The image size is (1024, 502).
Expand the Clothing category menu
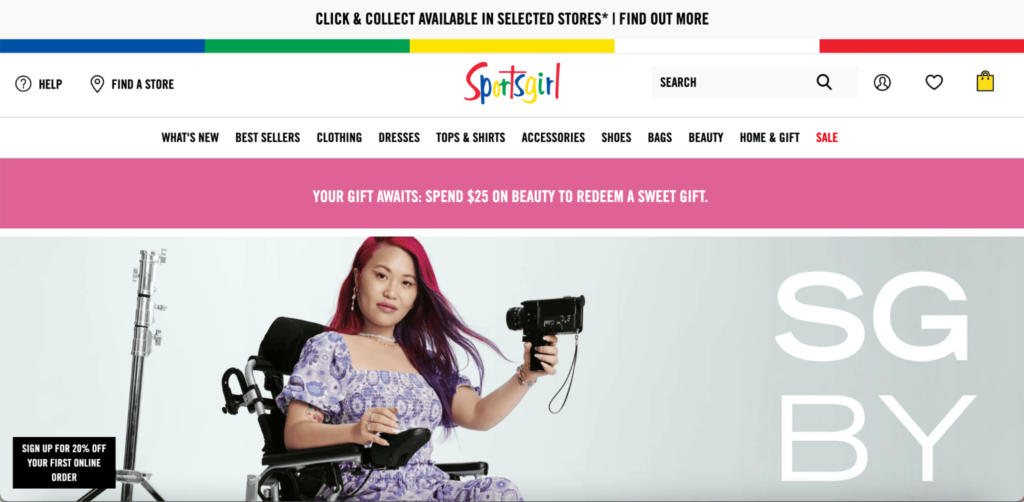pos(339,138)
